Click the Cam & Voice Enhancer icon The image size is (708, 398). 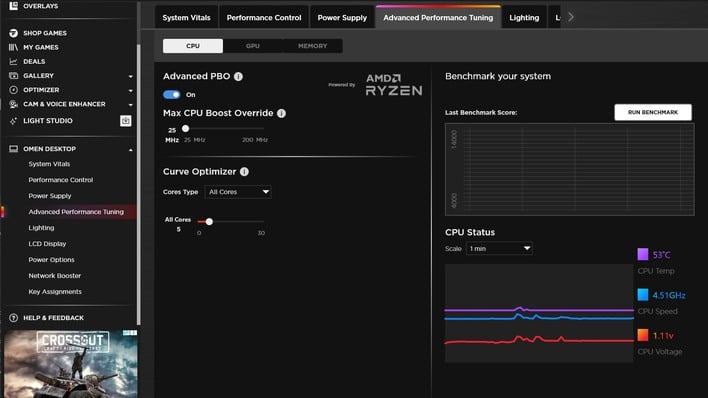coord(14,104)
